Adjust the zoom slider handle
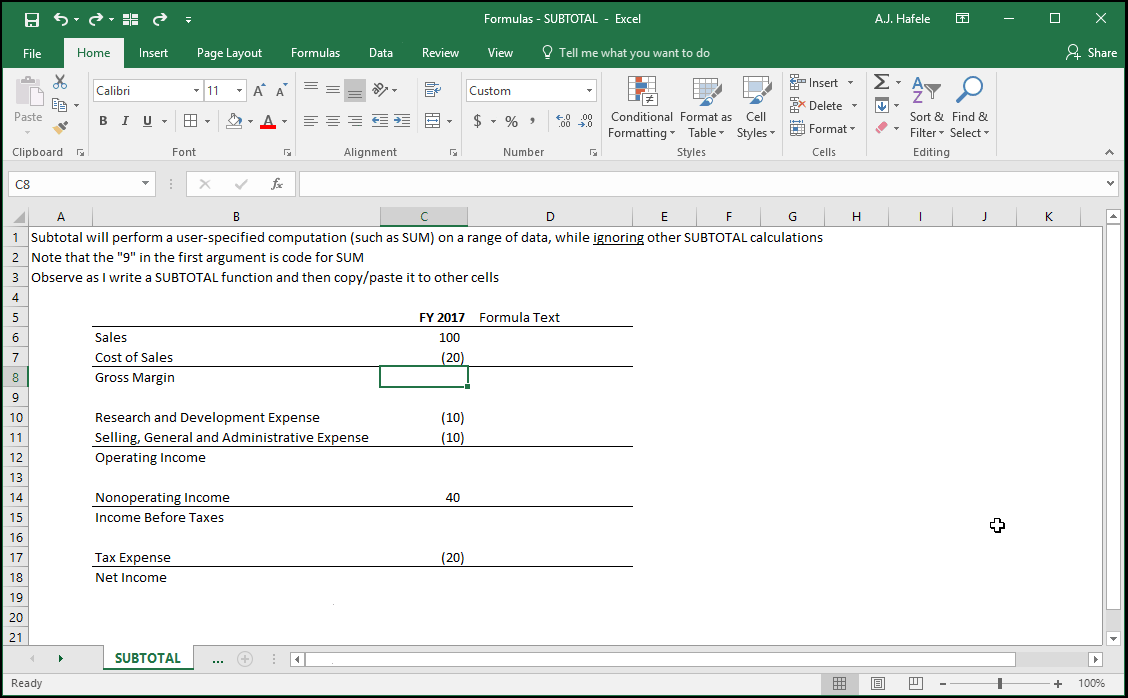1128x698 pixels. (1000, 683)
